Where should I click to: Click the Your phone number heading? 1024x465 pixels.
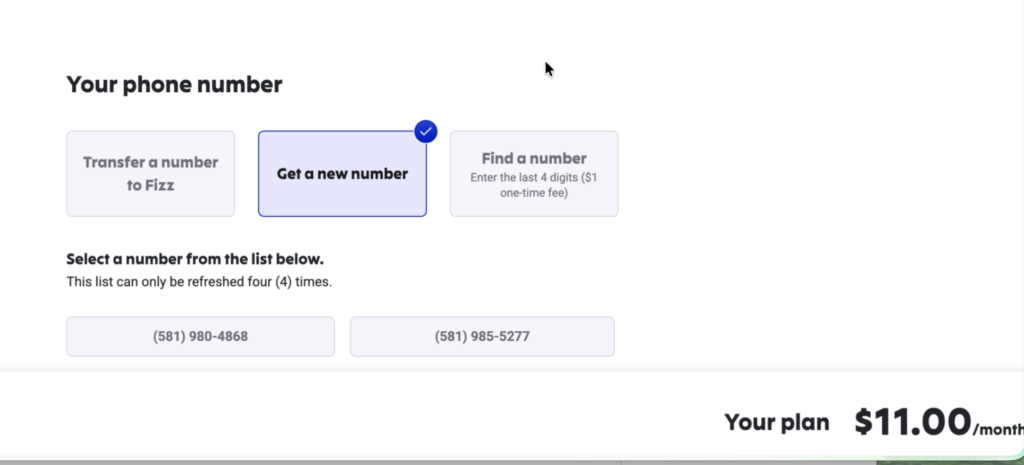click(x=174, y=85)
